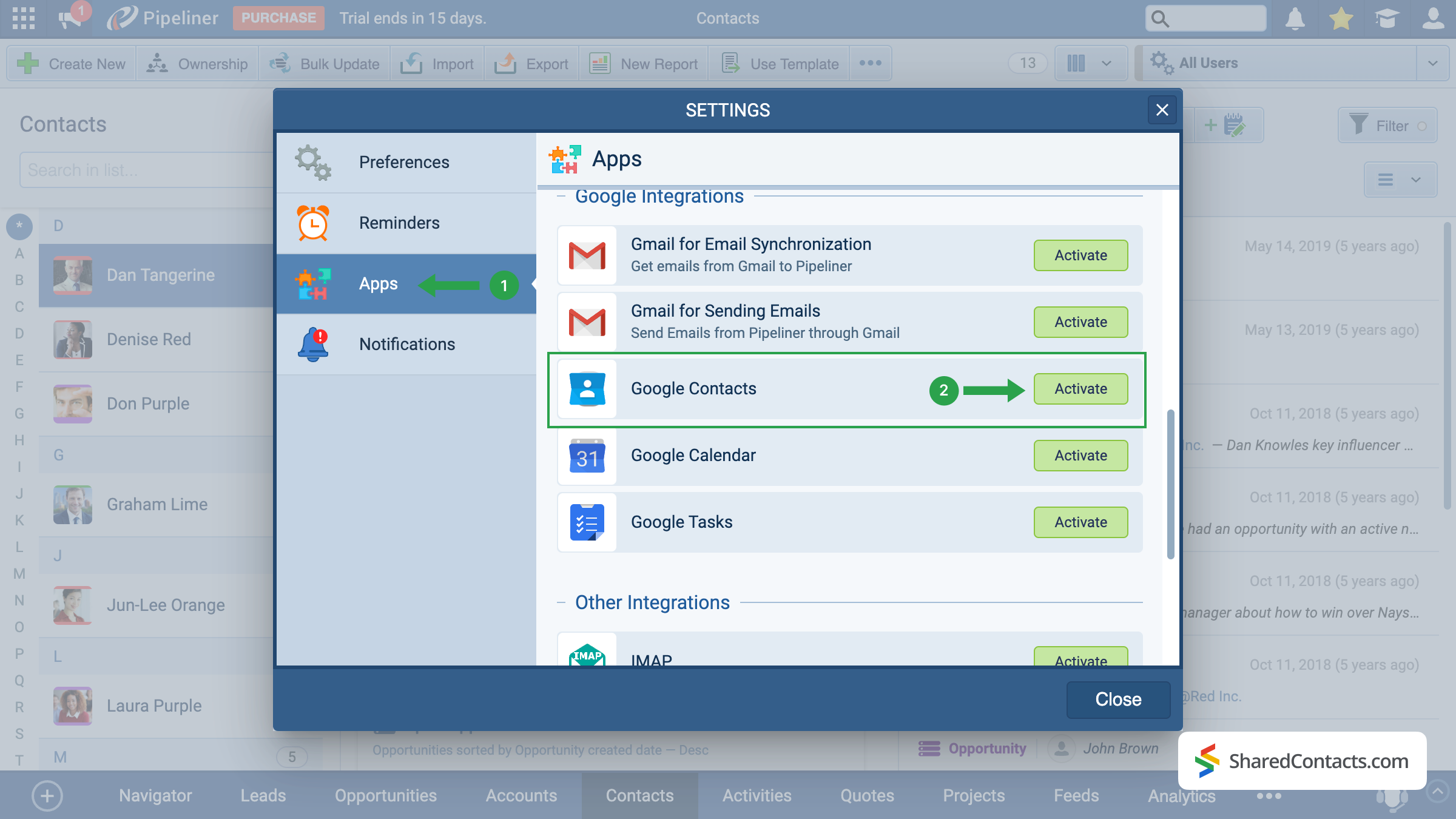
Task: Open toolbar more options ellipsis
Action: coord(871,63)
